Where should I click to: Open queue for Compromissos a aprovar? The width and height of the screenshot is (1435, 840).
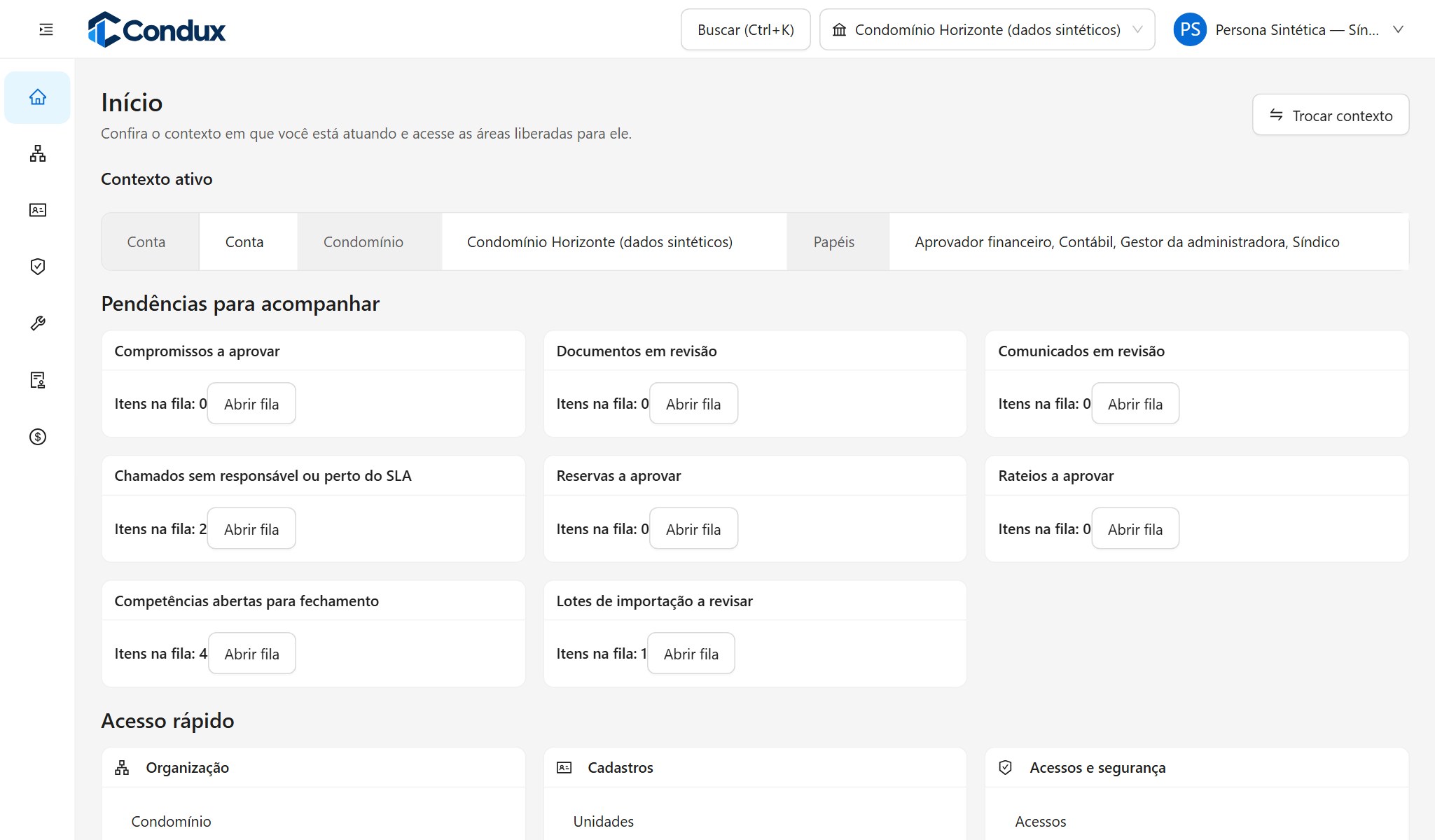point(251,403)
